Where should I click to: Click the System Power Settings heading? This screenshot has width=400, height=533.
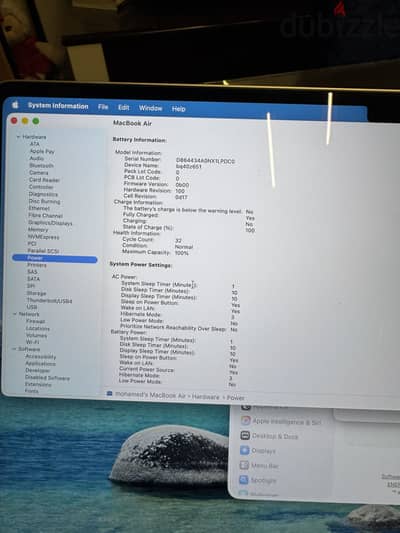(x=141, y=264)
